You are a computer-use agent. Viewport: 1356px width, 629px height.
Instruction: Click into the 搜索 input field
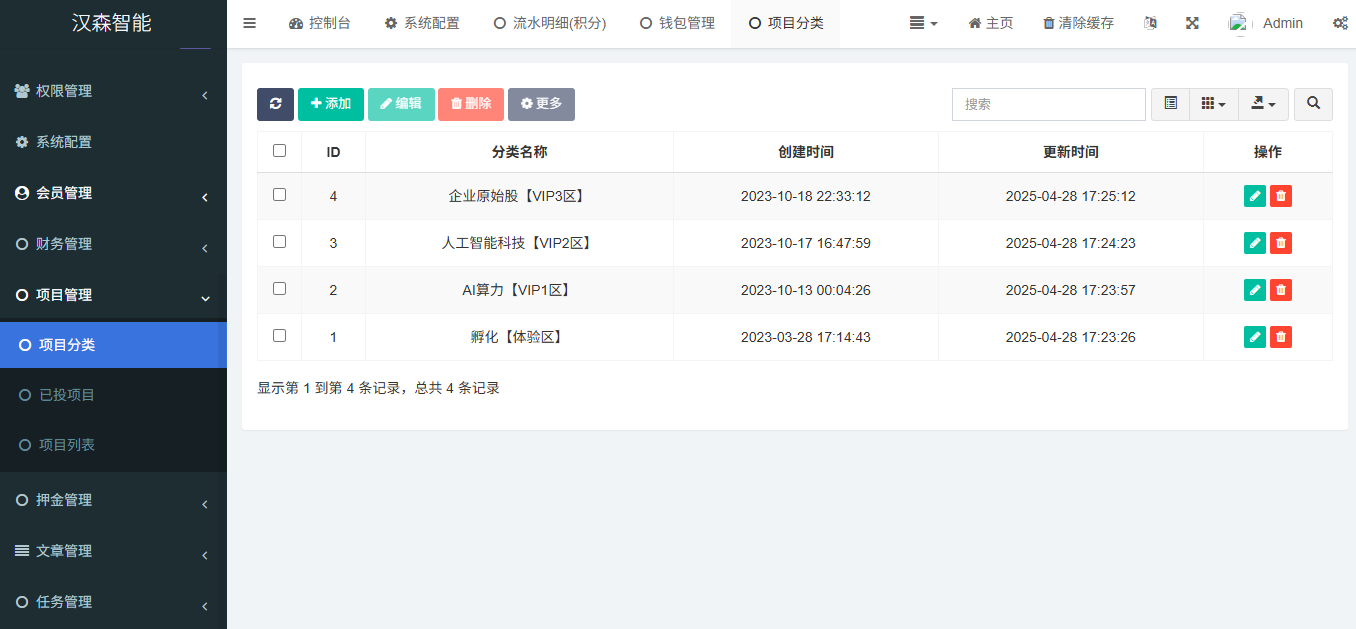1048,104
